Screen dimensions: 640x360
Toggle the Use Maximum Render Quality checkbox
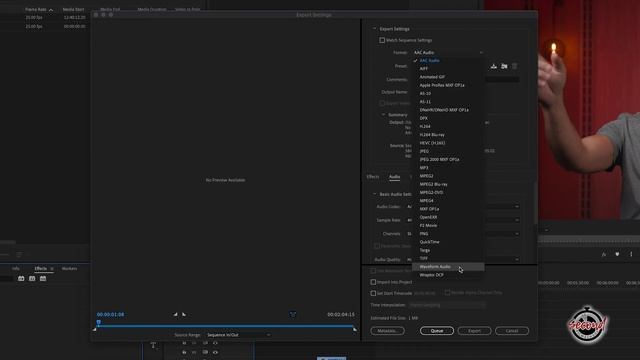click(x=373, y=271)
